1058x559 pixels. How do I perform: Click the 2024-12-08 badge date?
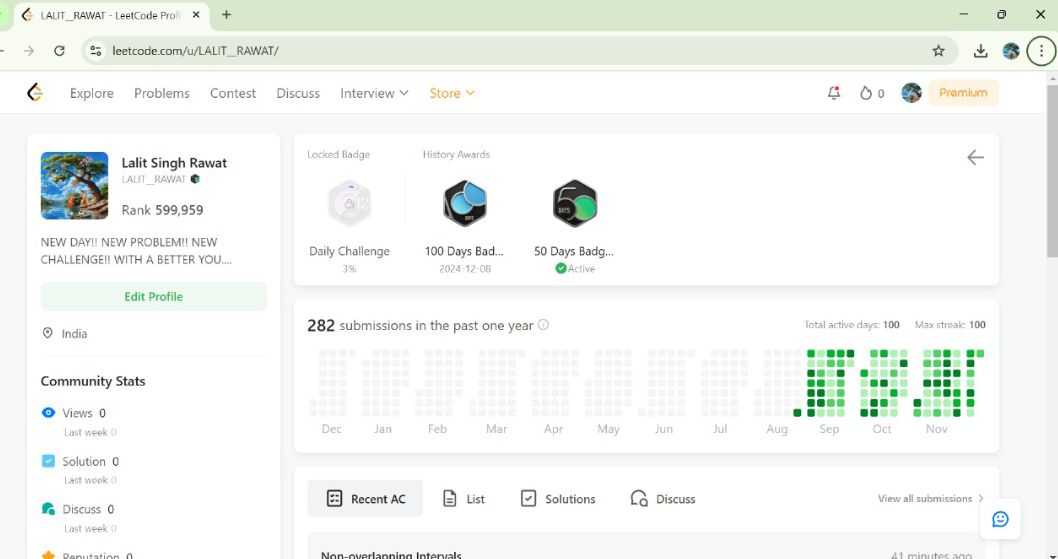coord(465,269)
